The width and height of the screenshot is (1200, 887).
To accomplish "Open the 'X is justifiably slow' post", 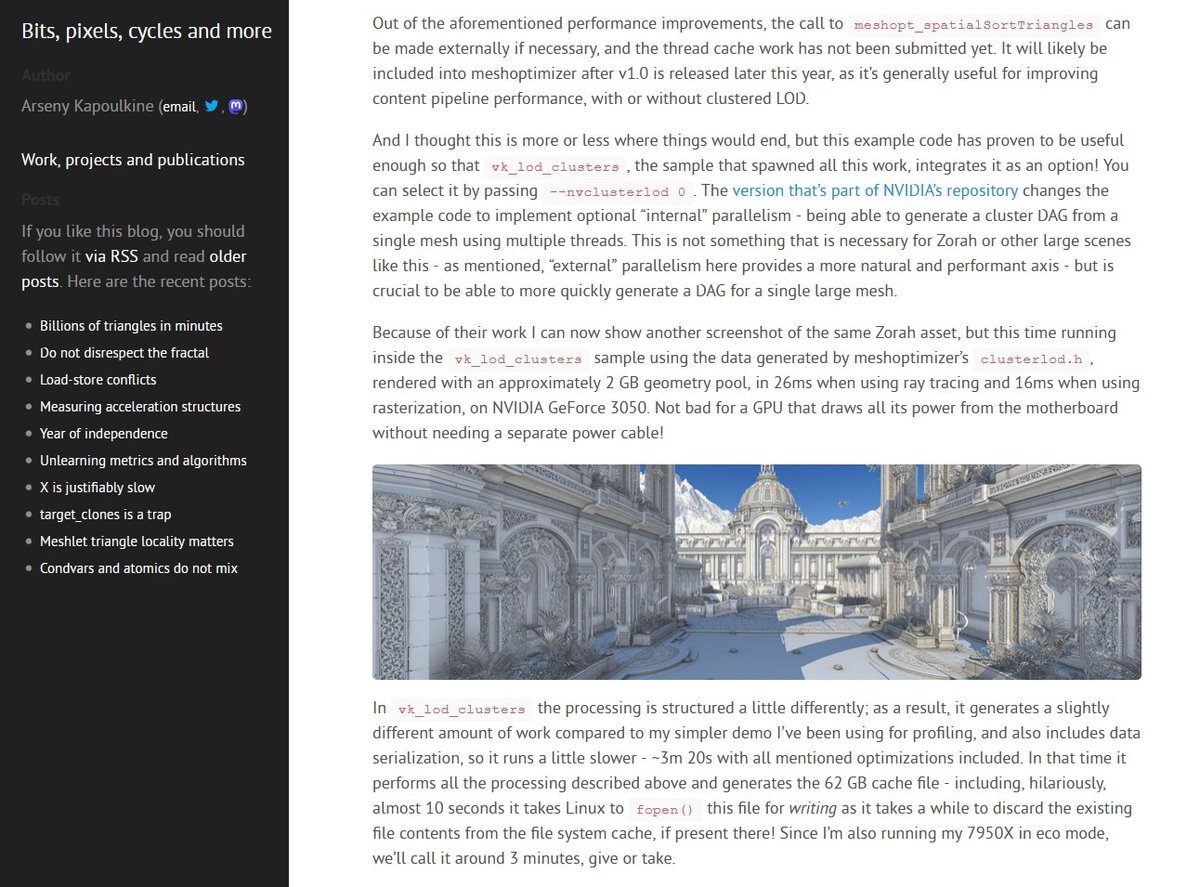I will (98, 488).
